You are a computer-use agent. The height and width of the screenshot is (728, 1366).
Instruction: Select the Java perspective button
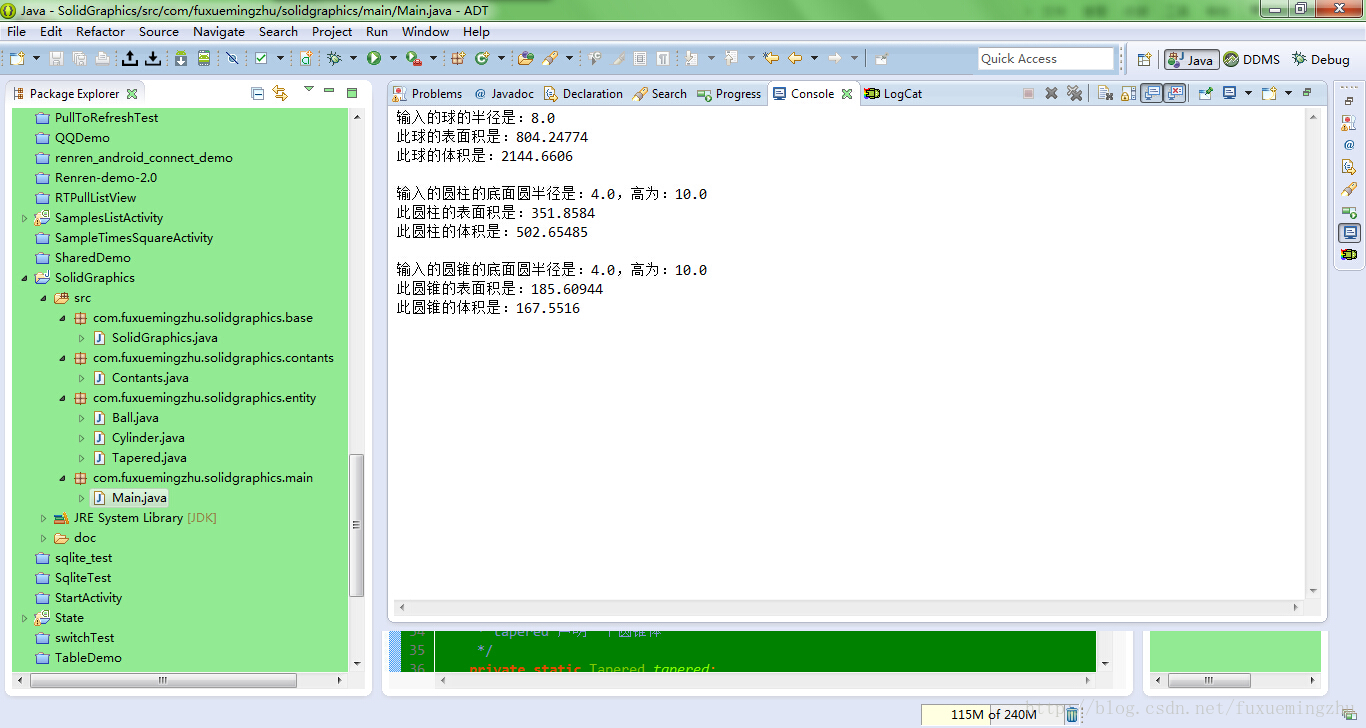[1190, 59]
